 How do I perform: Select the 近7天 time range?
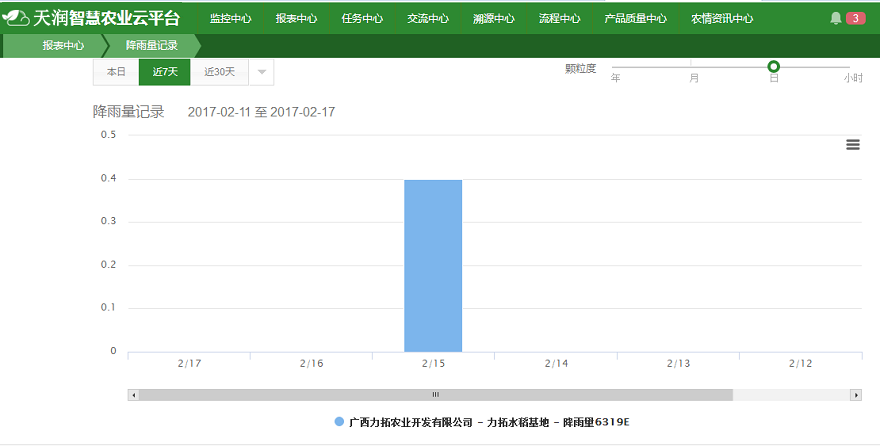(165, 72)
